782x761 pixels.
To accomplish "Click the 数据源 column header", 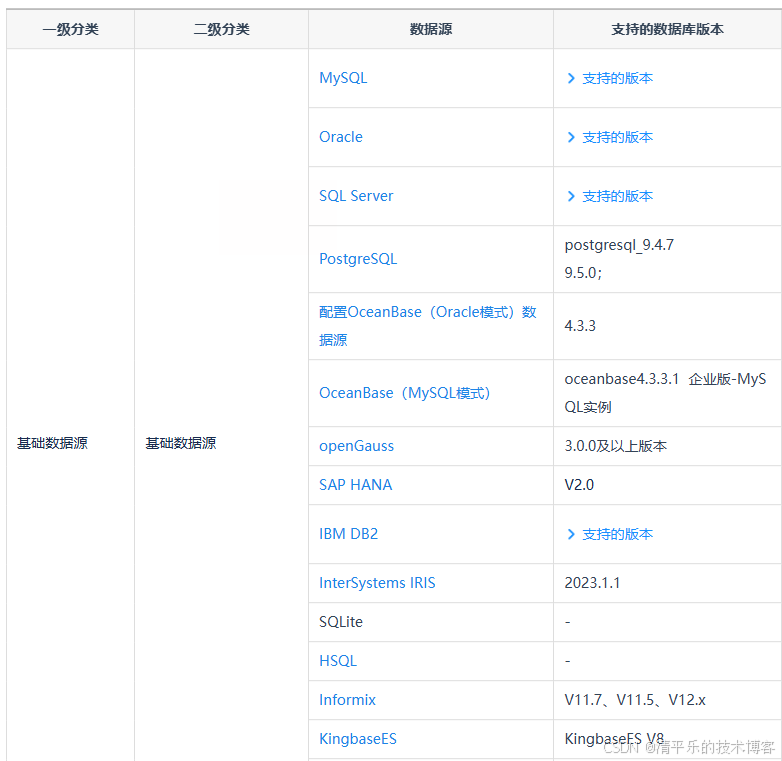I will point(431,29).
